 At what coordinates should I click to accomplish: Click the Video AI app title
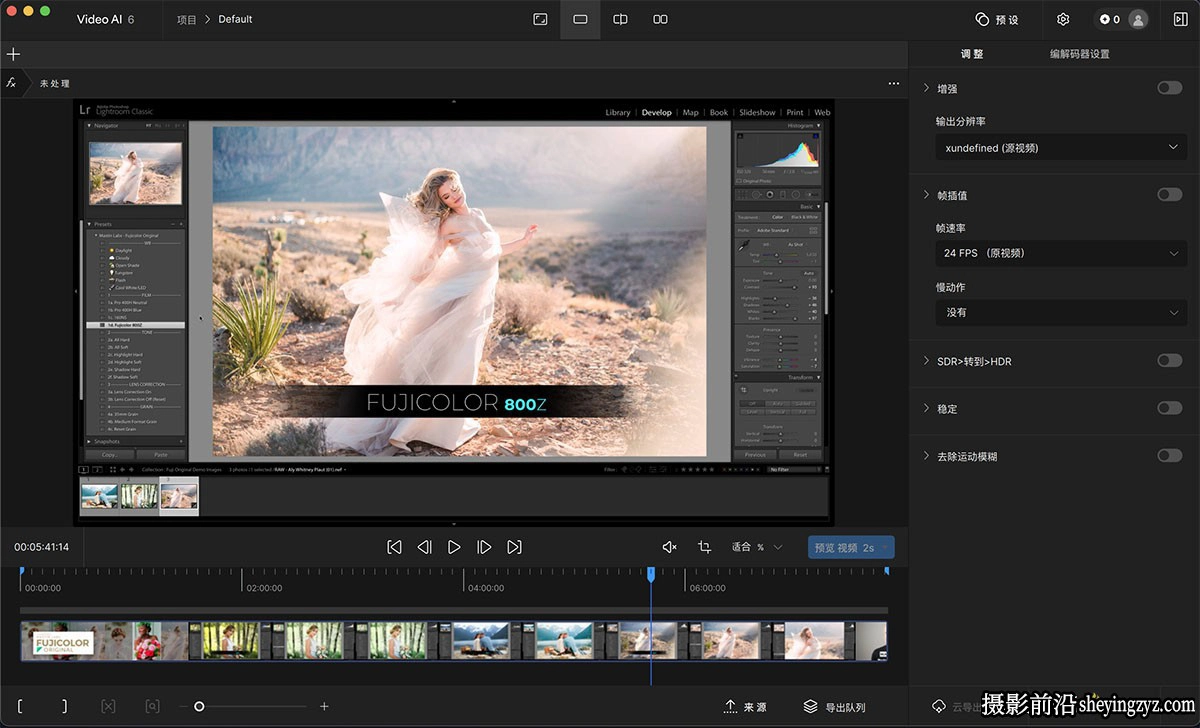point(105,19)
